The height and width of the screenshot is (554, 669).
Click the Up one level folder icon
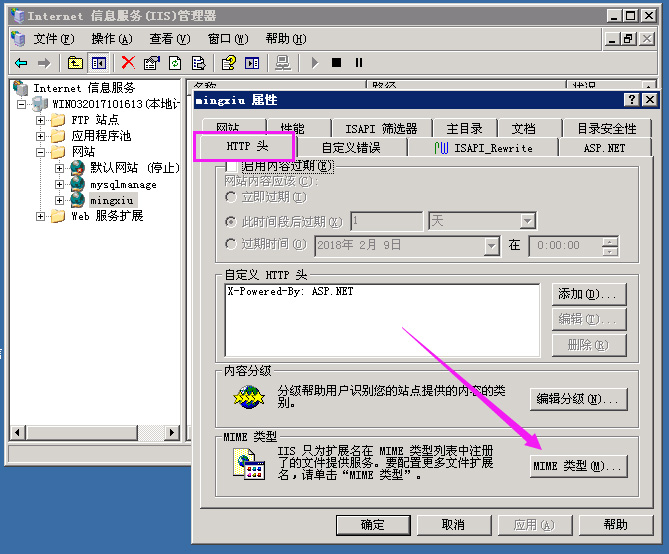coord(75,63)
